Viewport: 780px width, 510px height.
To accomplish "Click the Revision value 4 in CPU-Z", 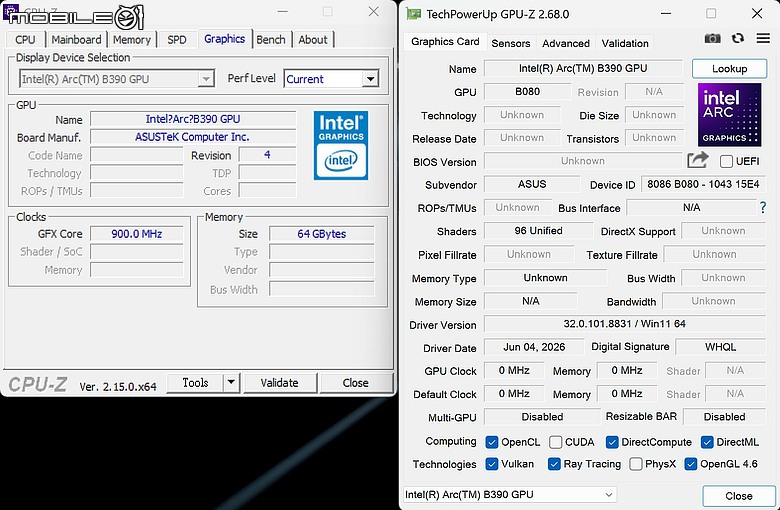I will coord(267,155).
